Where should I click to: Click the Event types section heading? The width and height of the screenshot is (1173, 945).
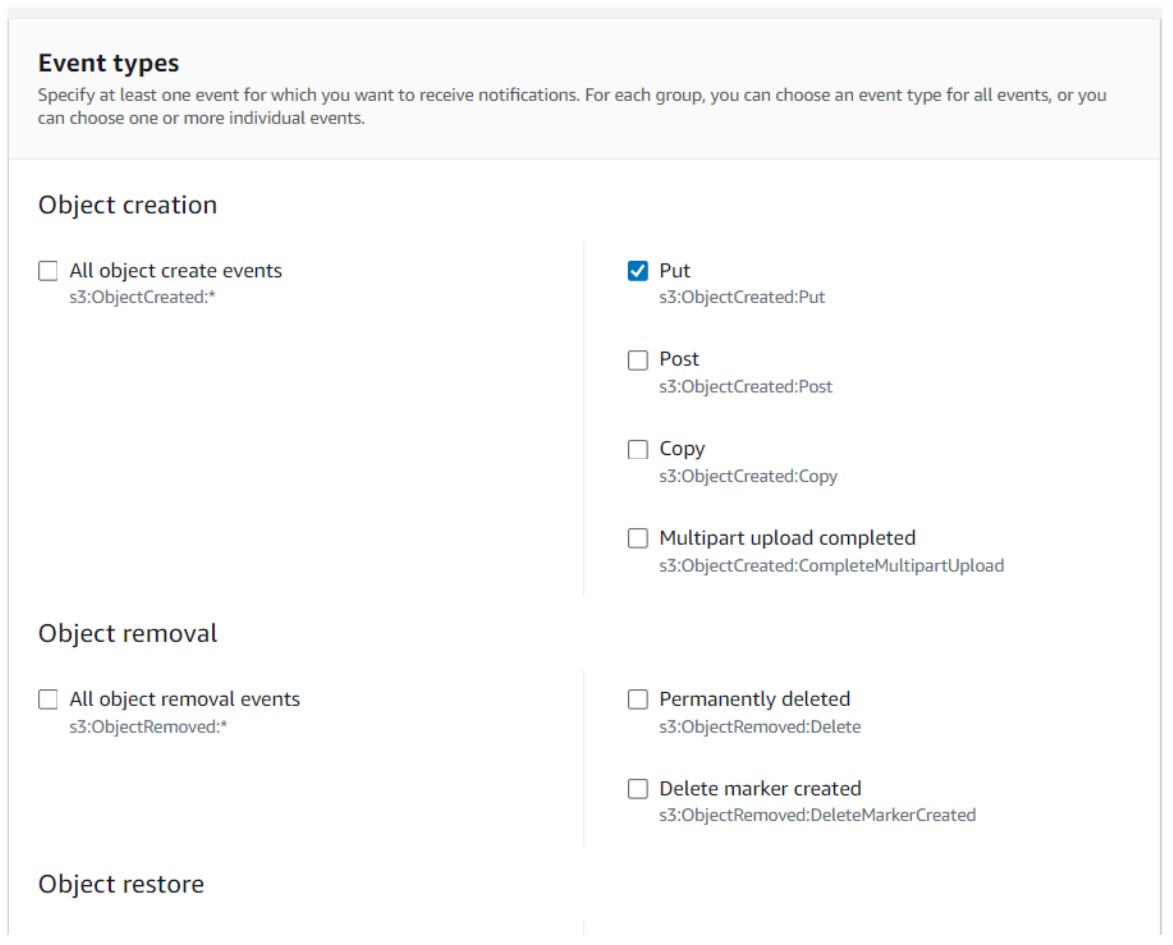coord(109,63)
